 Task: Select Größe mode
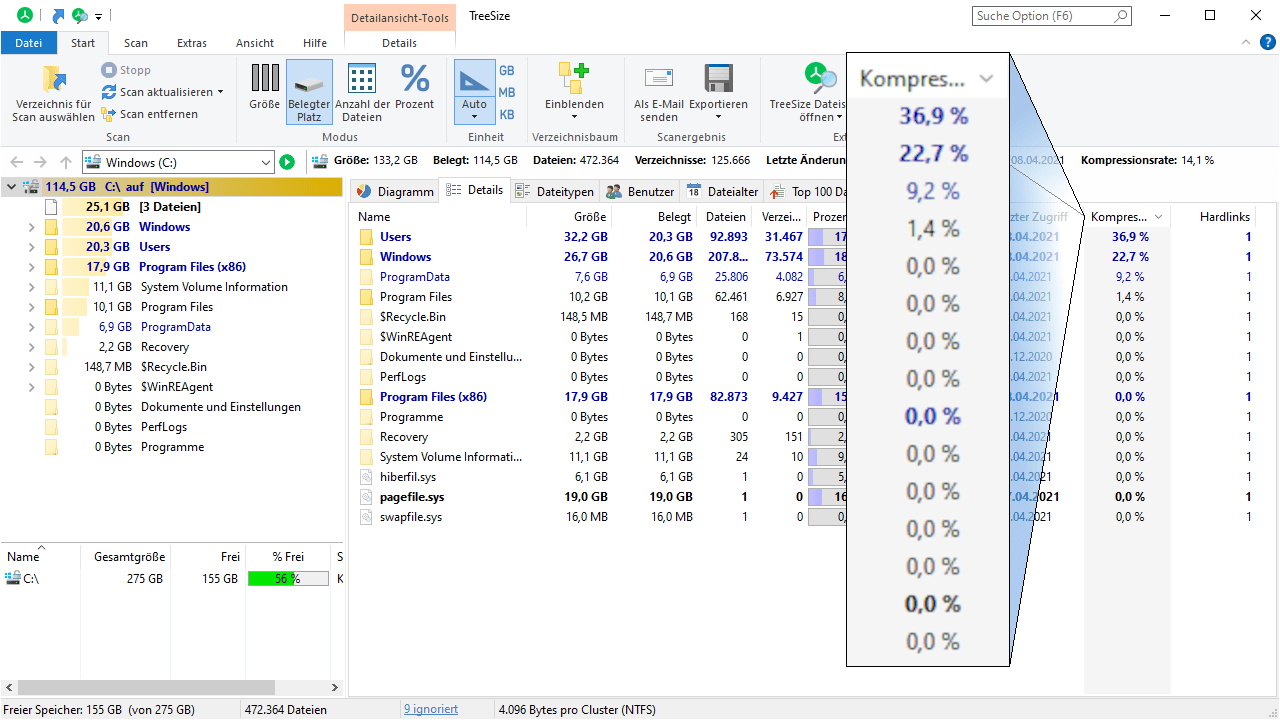click(264, 88)
